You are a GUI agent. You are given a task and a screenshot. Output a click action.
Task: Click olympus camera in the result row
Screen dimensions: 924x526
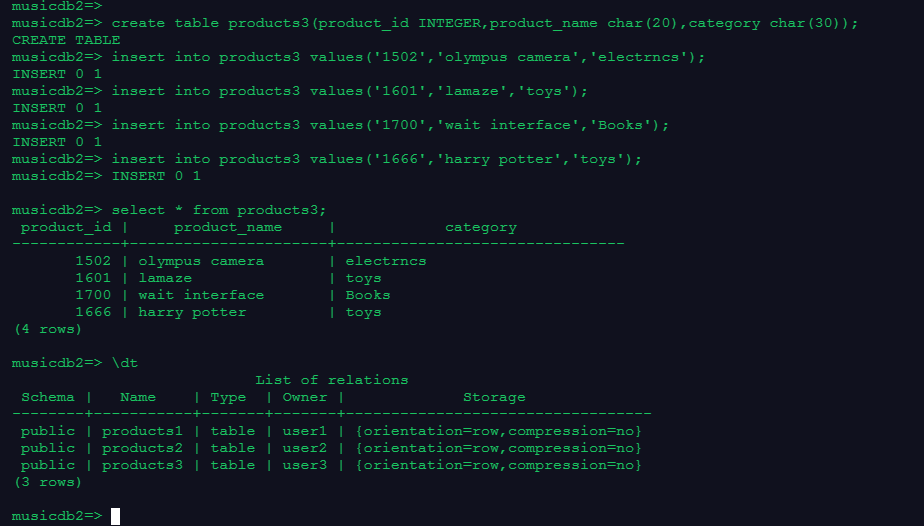pos(201,261)
